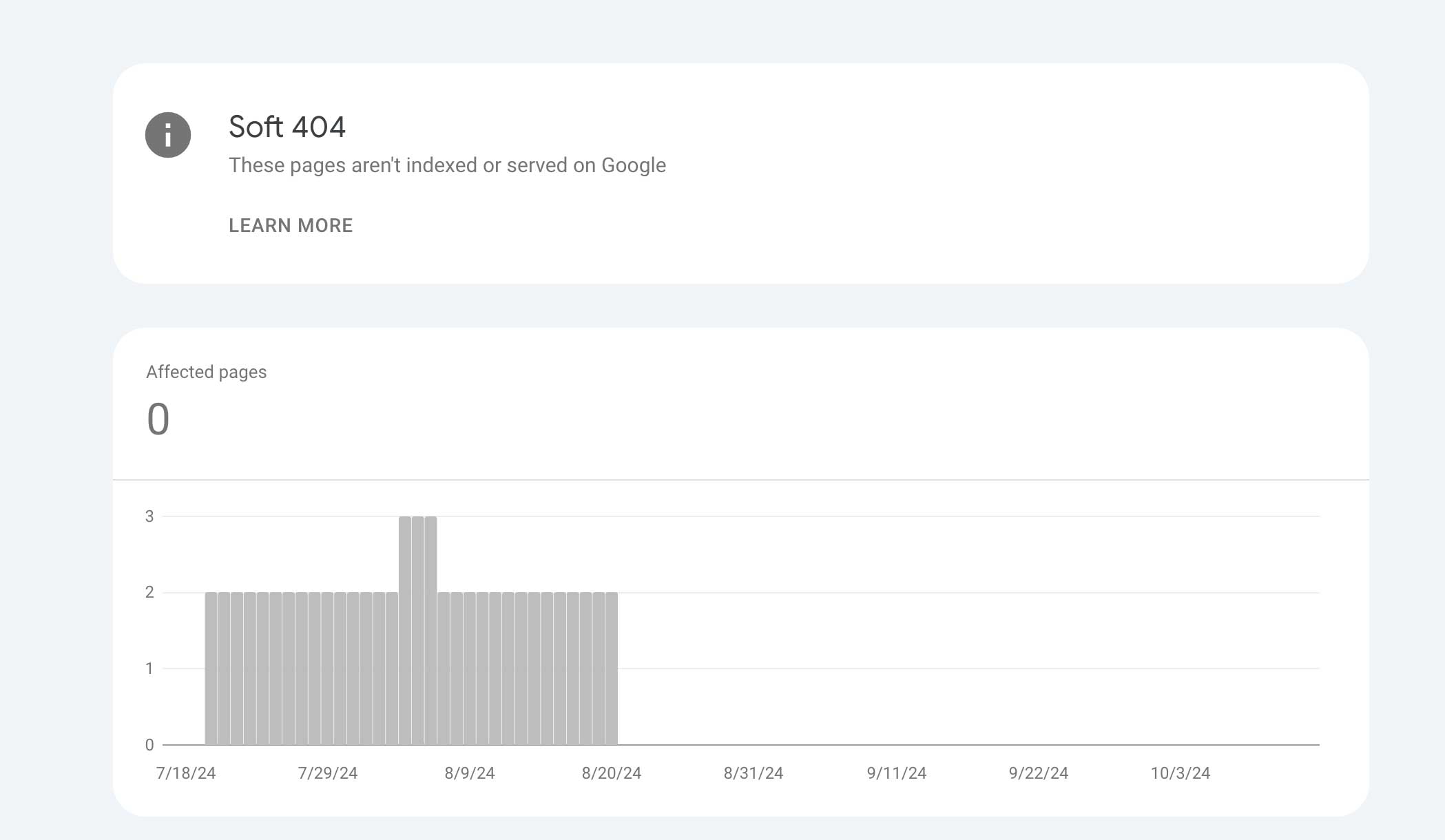Viewport: 1445px width, 840px height.
Task: Select the 7/18/24 date label on the chart
Action: (186, 773)
